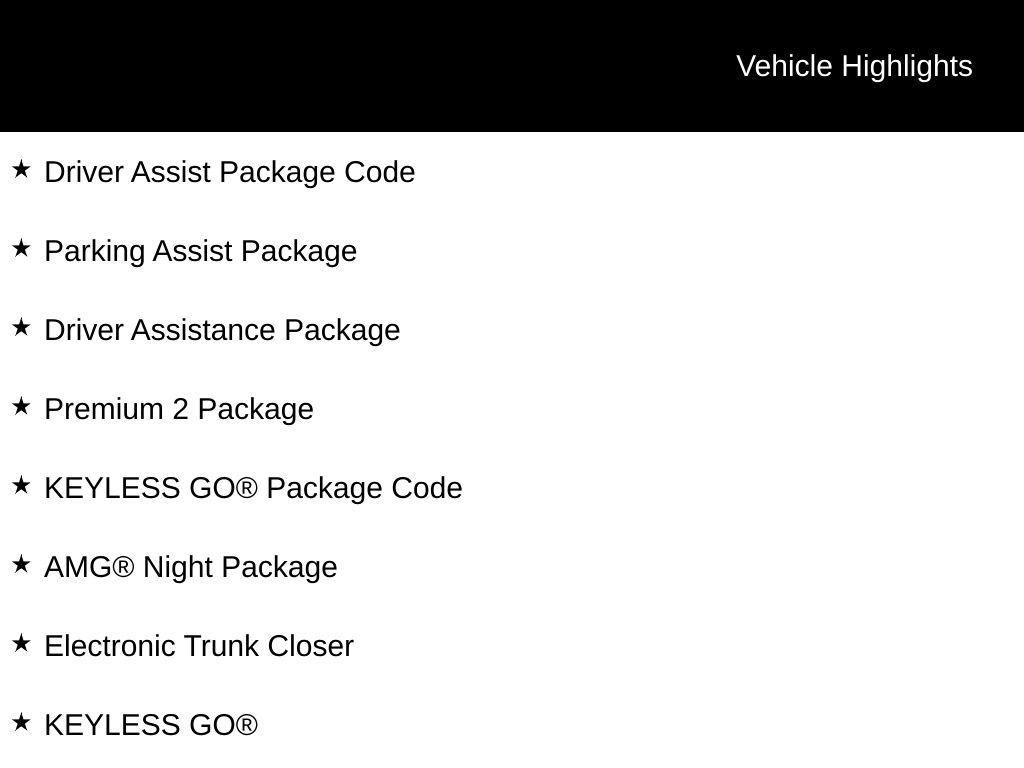The height and width of the screenshot is (768, 1024).
Task: Click the star bullet next to Parking Assist Package
Action: click(x=21, y=249)
